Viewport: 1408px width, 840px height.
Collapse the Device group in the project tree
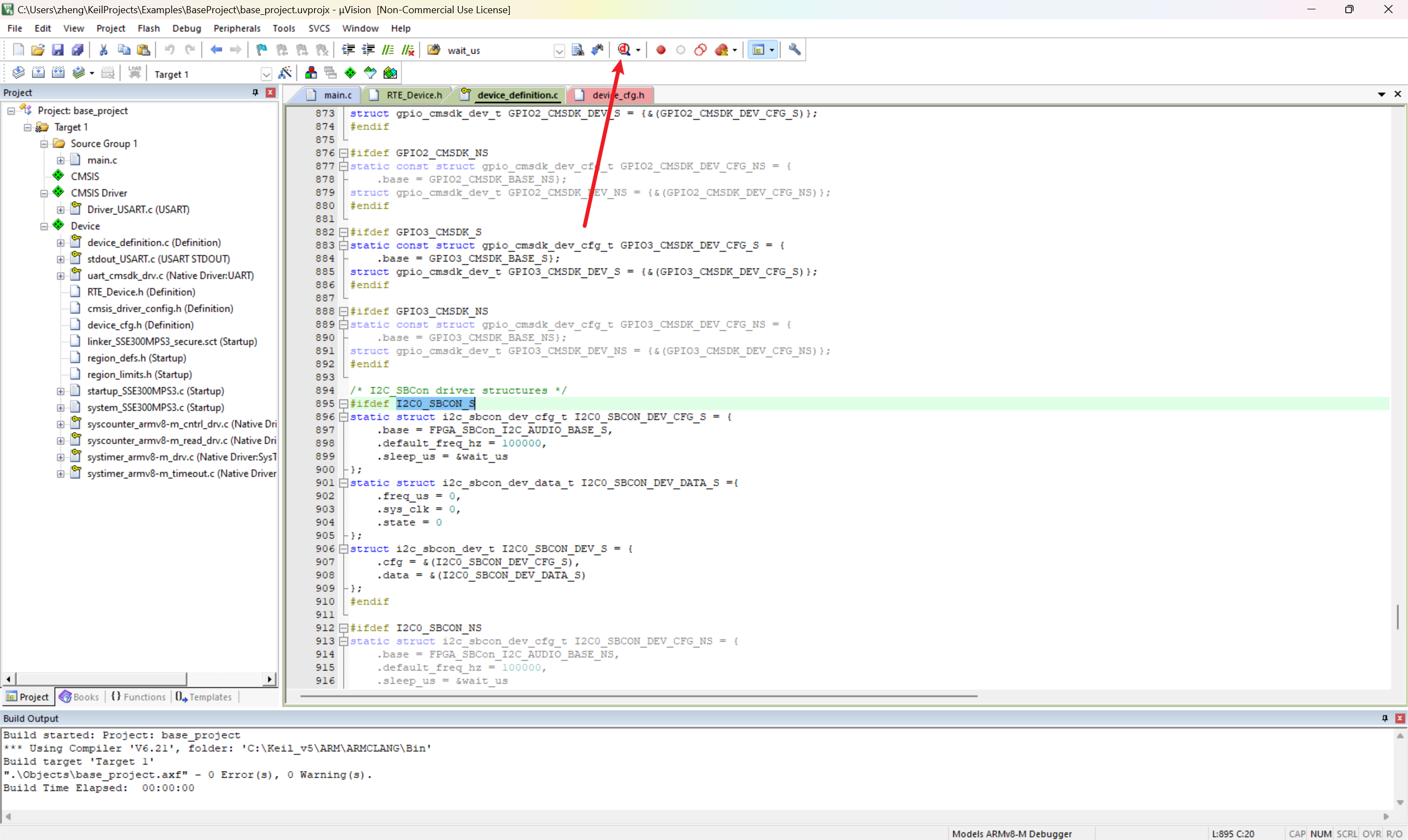tap(44, 226)
